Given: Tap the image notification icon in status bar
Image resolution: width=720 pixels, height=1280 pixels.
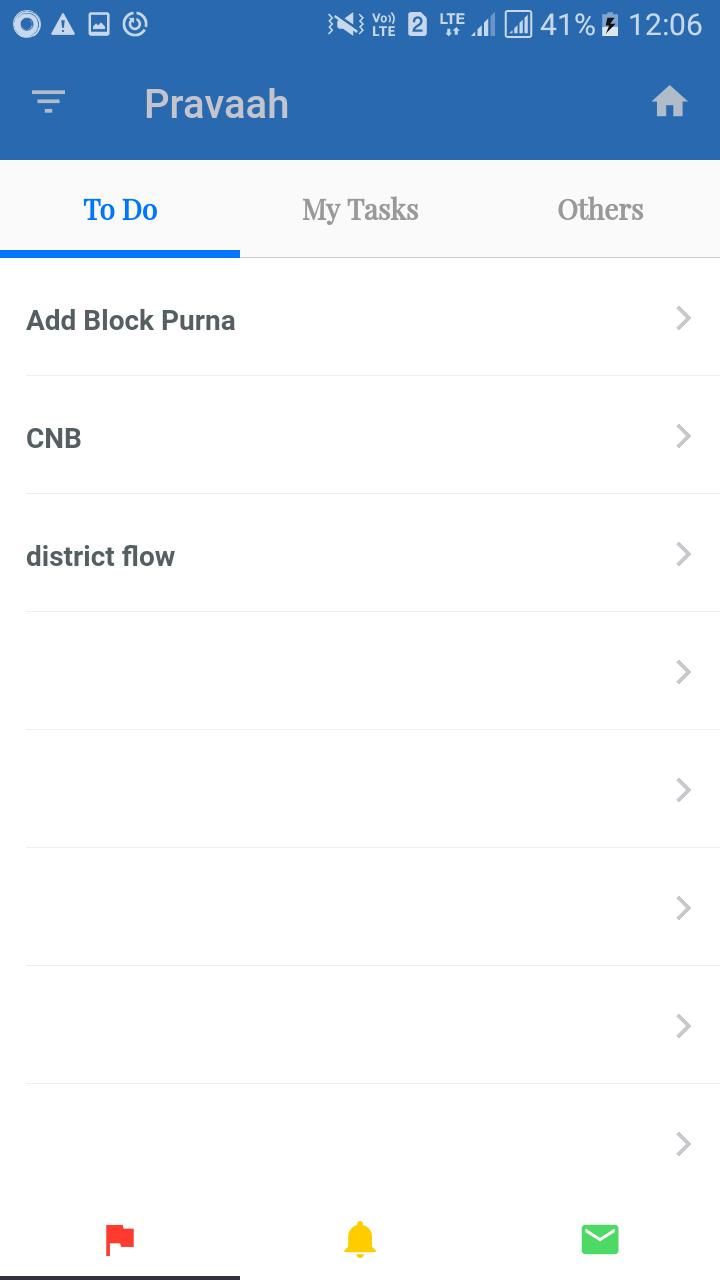Looking at the screenshot, I should point(99,24).
